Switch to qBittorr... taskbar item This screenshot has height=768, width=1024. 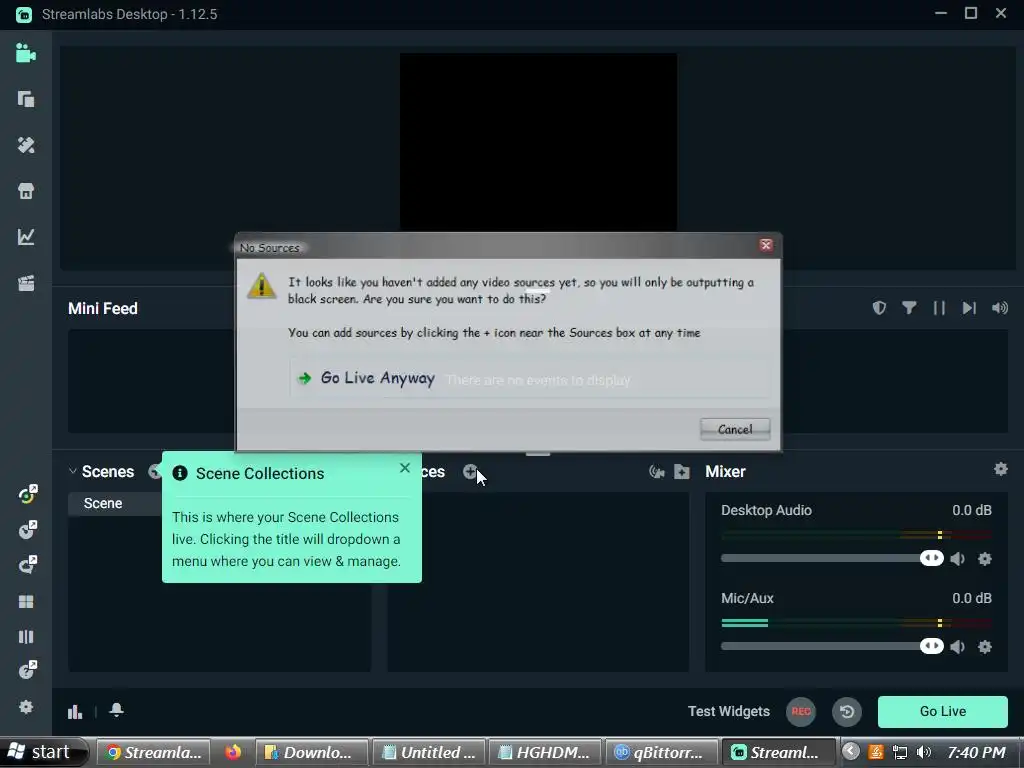click(661, 752)
